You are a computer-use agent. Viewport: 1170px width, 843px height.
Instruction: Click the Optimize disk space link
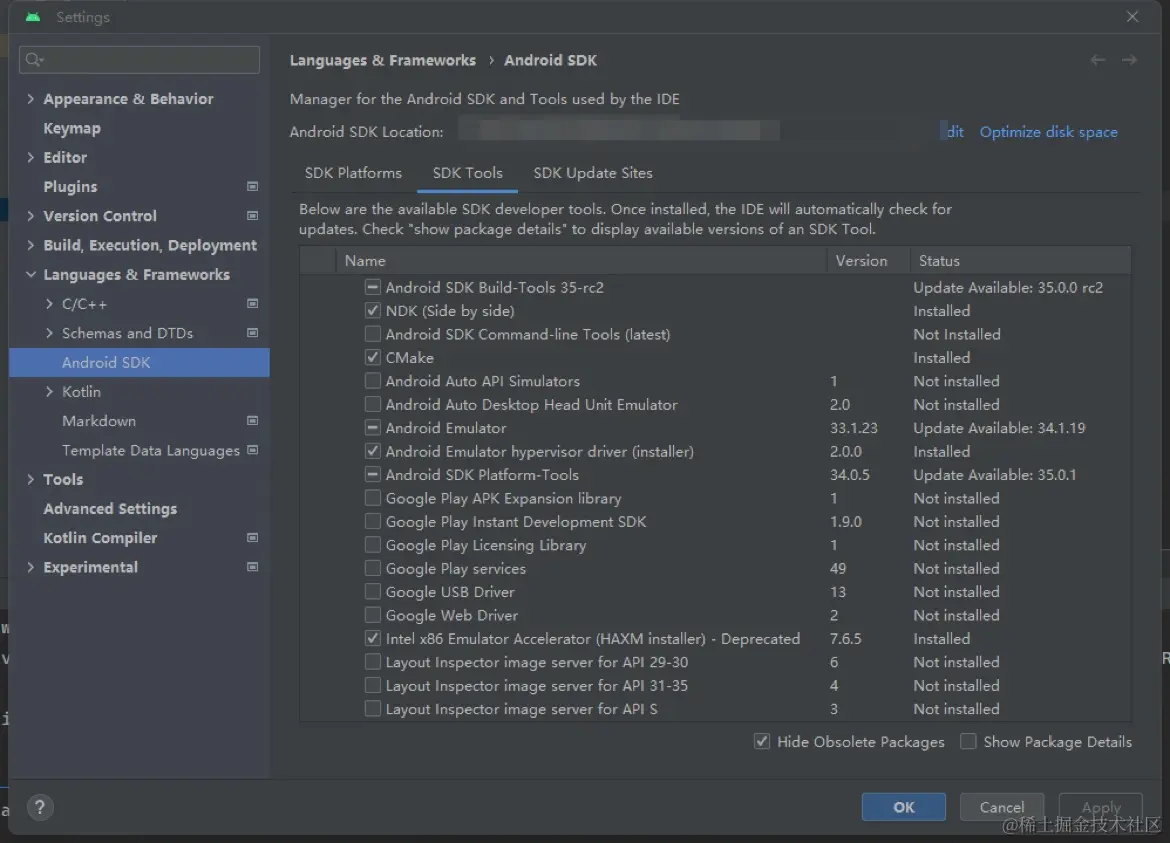point(1048,131)
